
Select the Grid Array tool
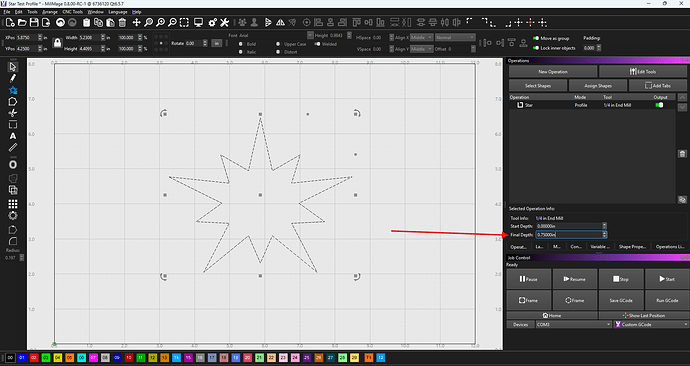tap(13, 204)
